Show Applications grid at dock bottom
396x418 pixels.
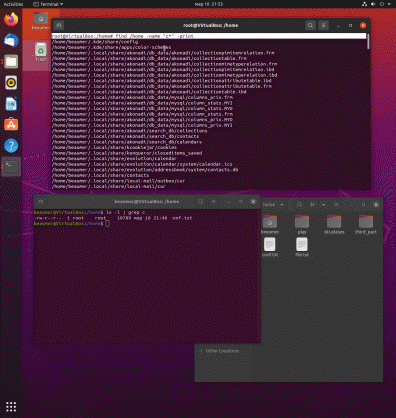coord(11,406)
